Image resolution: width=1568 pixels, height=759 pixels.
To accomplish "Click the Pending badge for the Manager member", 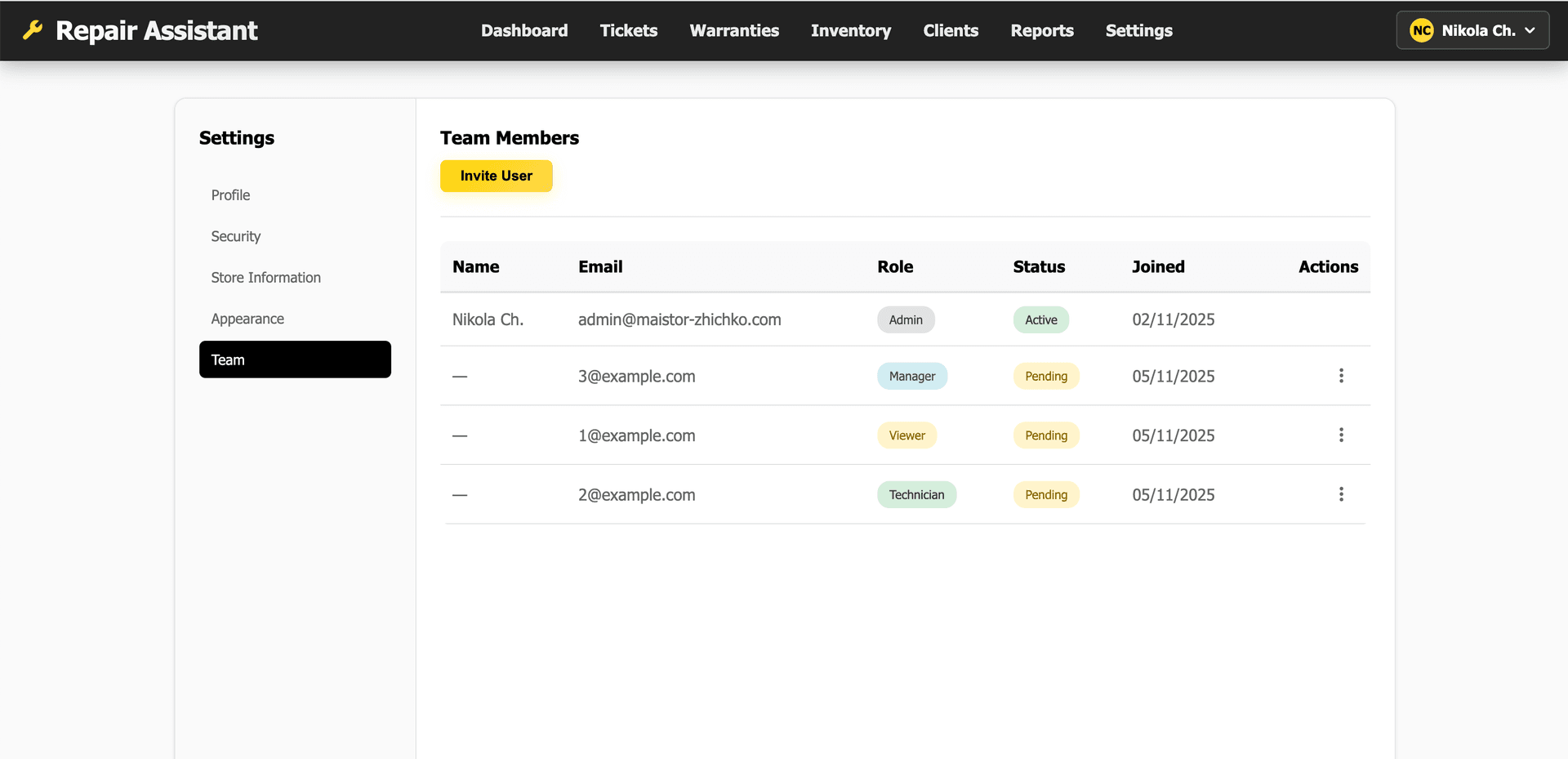I will [x=1046, y=376].
